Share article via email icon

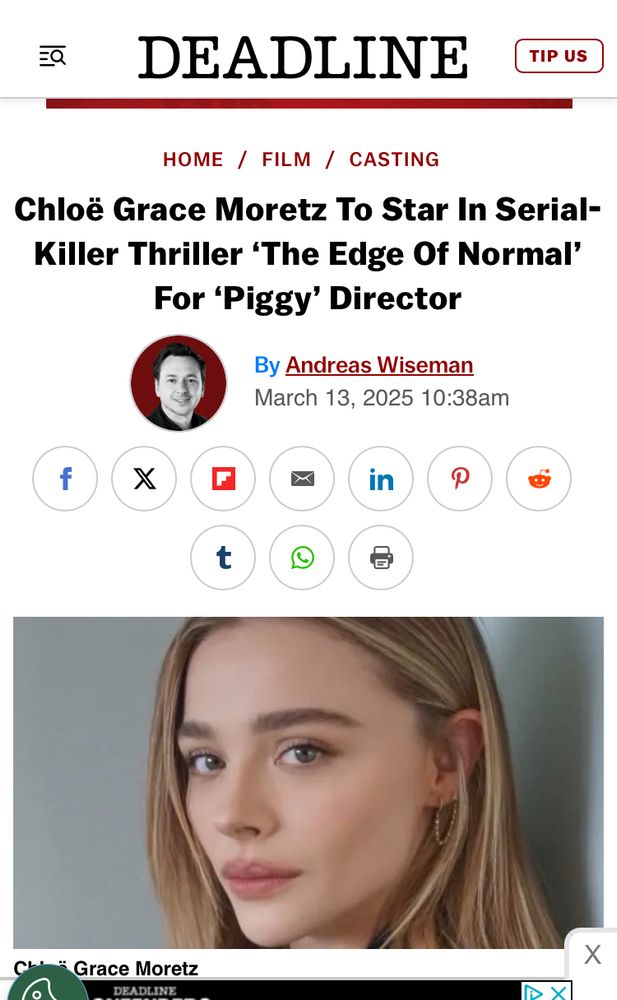[x=302, y=479]
